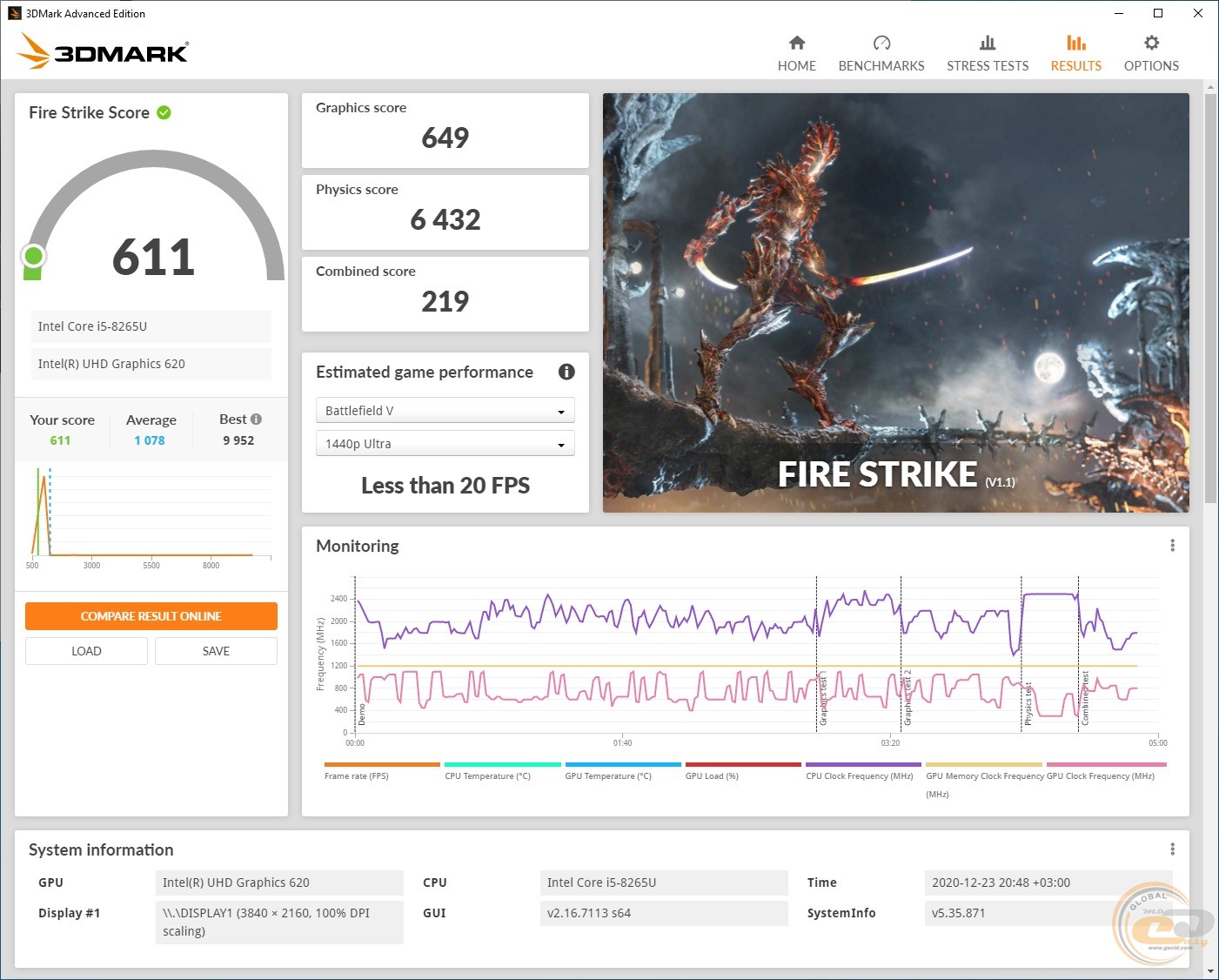Select the Results tab

pyautogui.click(x=1075, y=54)
